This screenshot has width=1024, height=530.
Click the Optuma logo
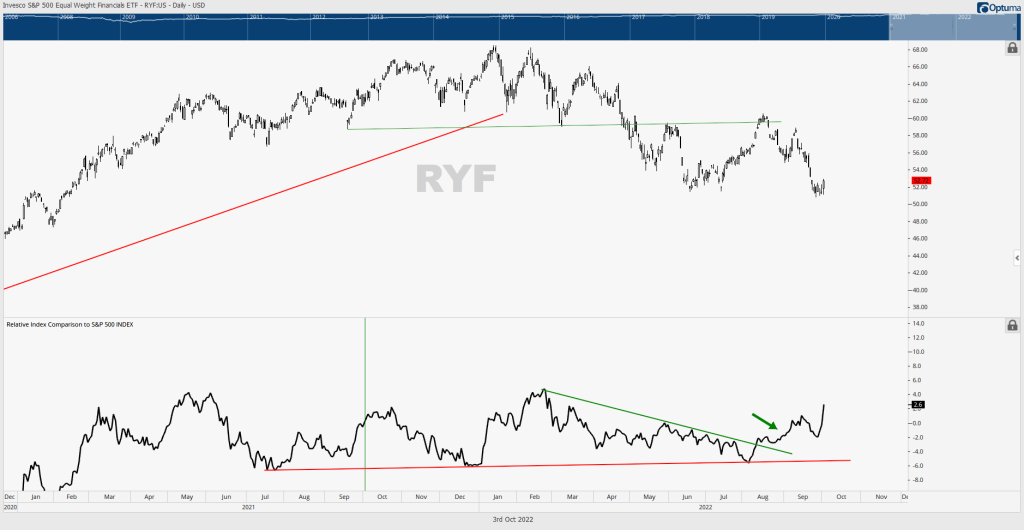pos(999,7)
